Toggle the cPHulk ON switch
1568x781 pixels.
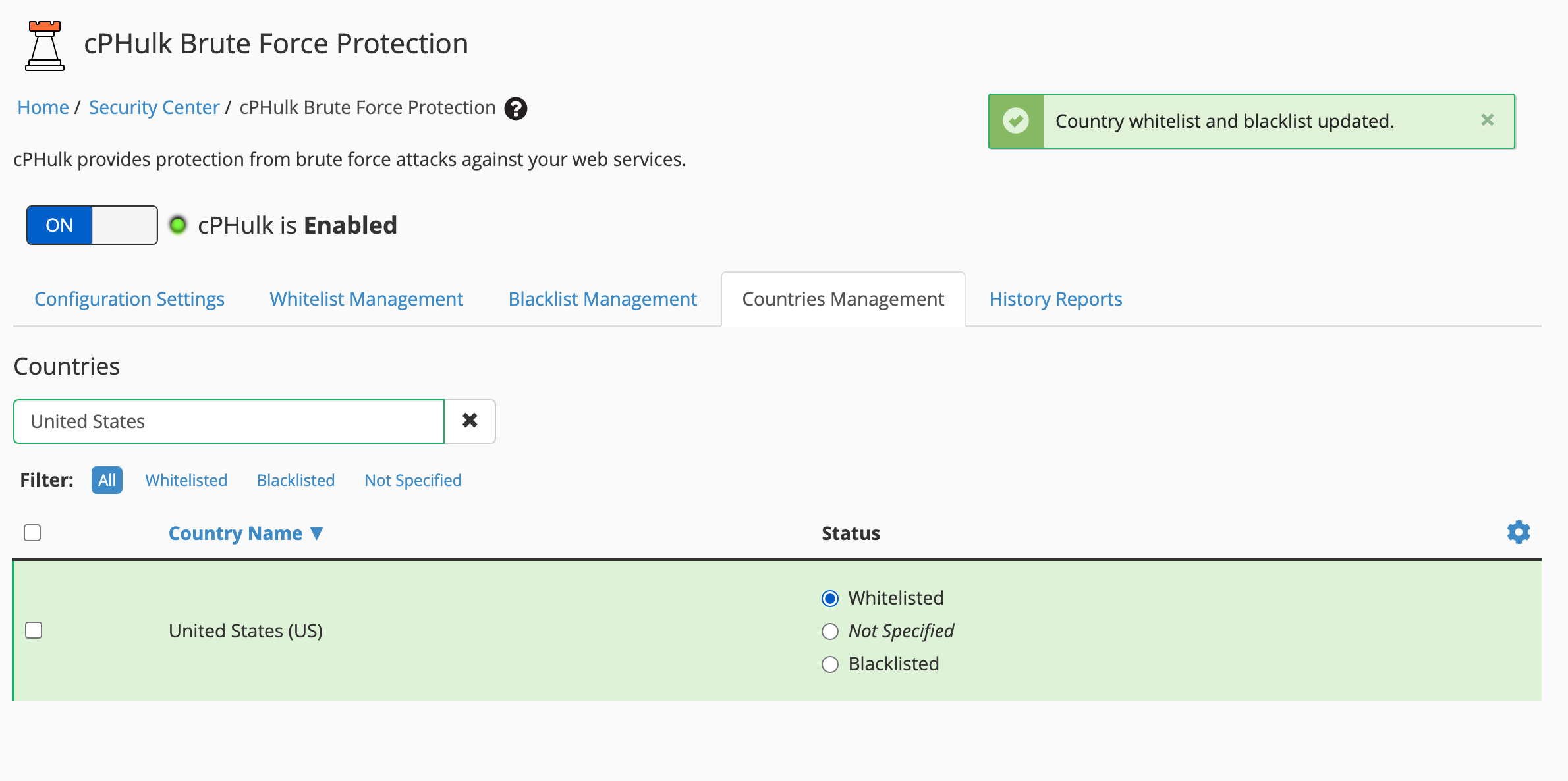click(92, 225)
